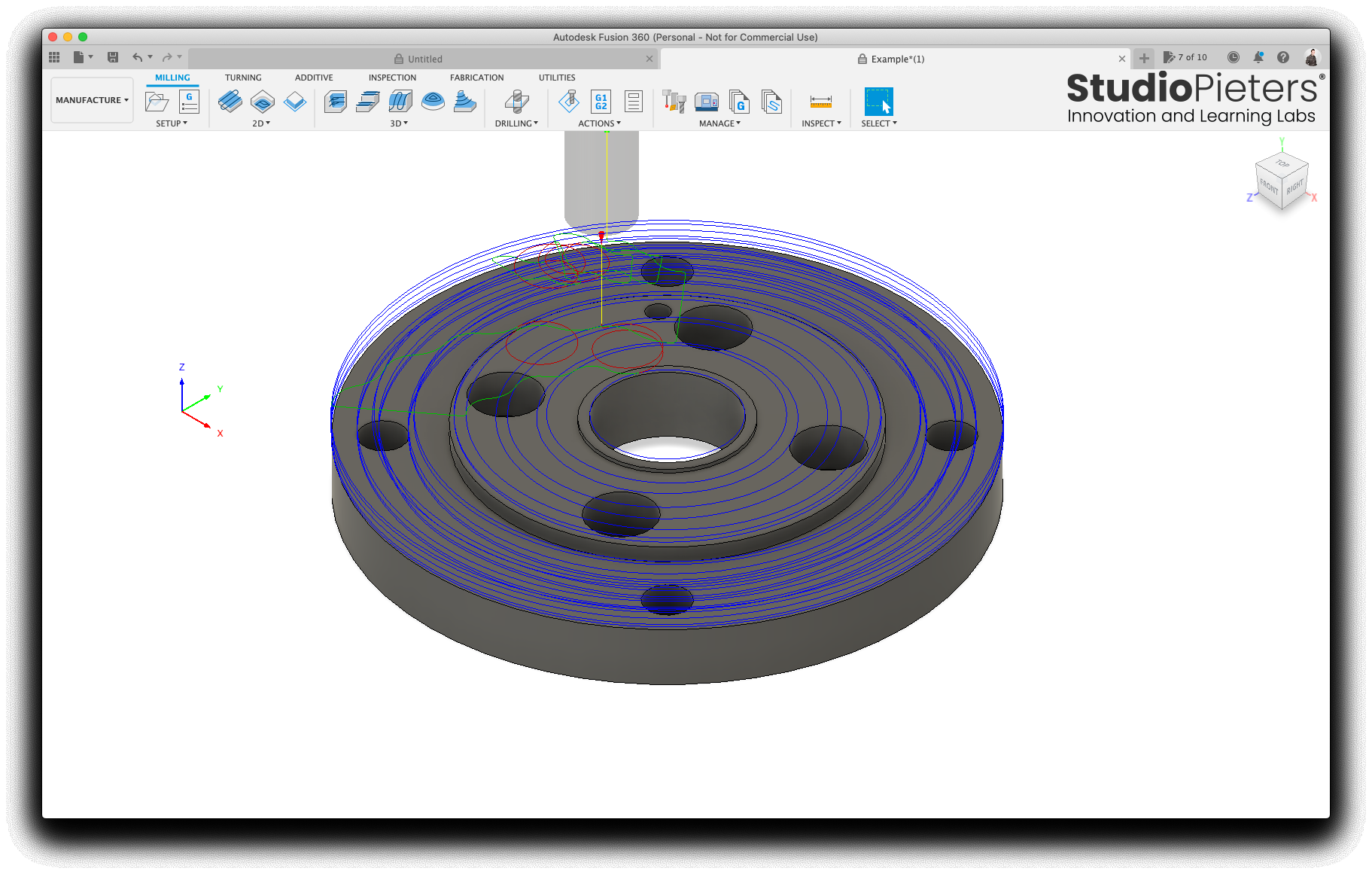Click the RIGHT face of ViewCube

click(x=1295, y=186)
